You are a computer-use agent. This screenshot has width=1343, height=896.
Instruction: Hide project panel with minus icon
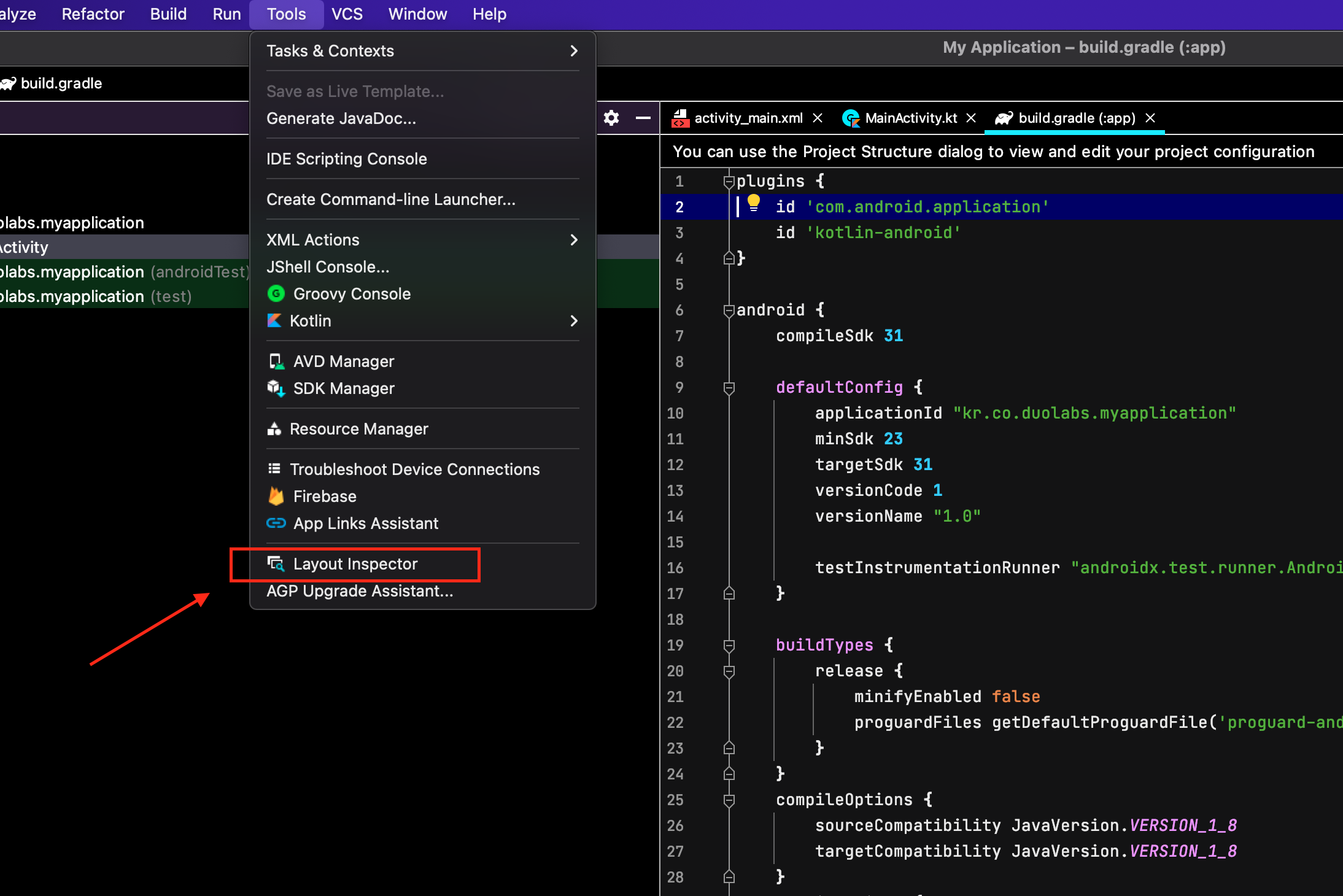click(x=643, y=118)
